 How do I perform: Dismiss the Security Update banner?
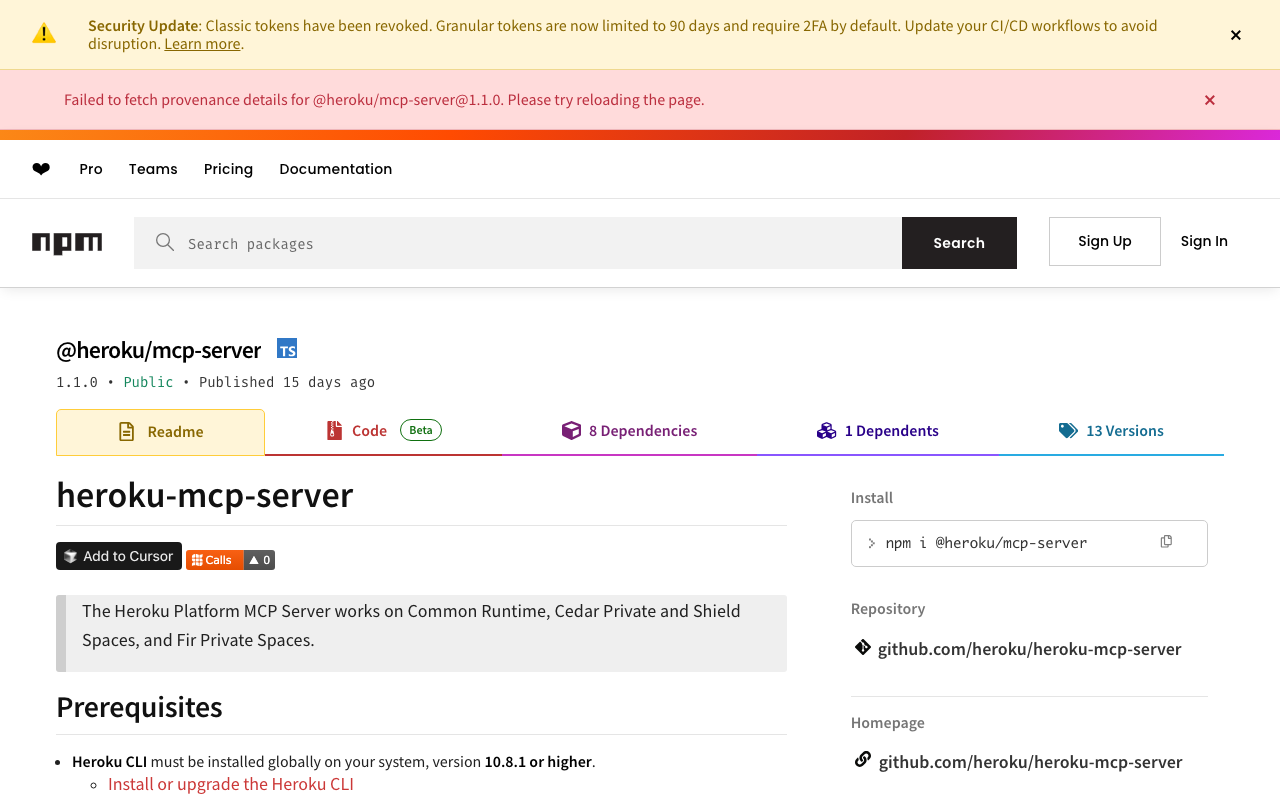click(1236, 35)
